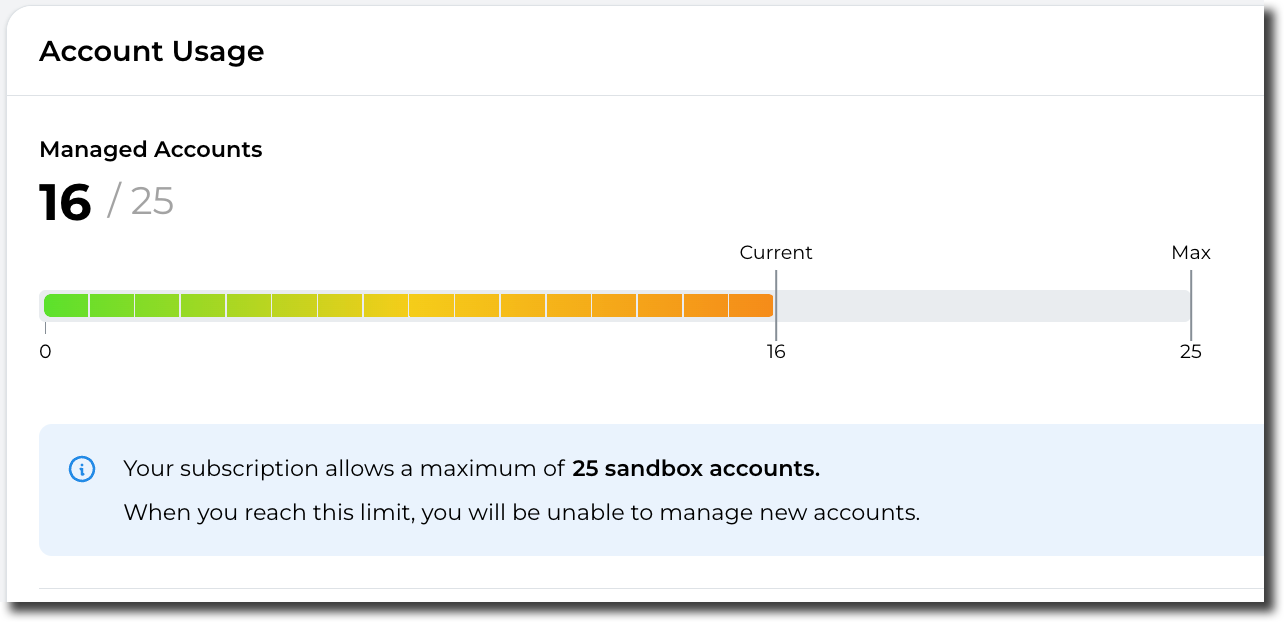Click the Account Usage heading

click(151, 52)
